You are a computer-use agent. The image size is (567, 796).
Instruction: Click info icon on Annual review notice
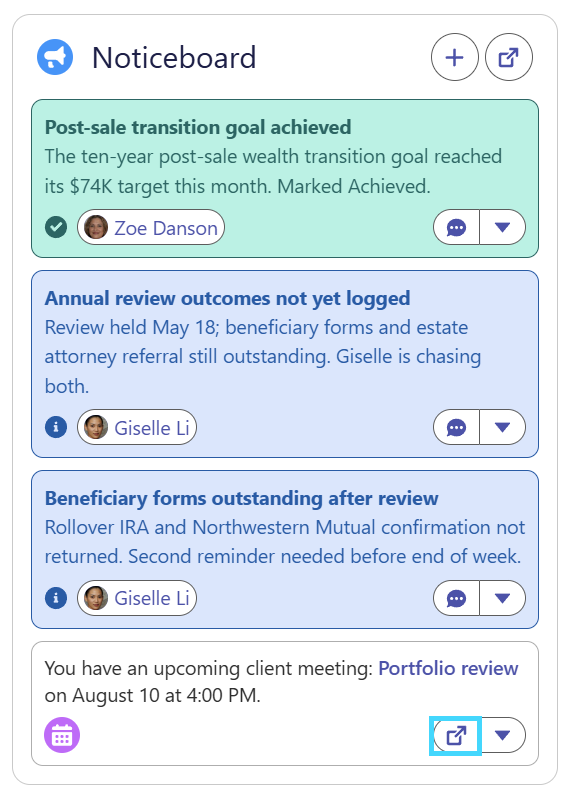click(x=56, y=427)
